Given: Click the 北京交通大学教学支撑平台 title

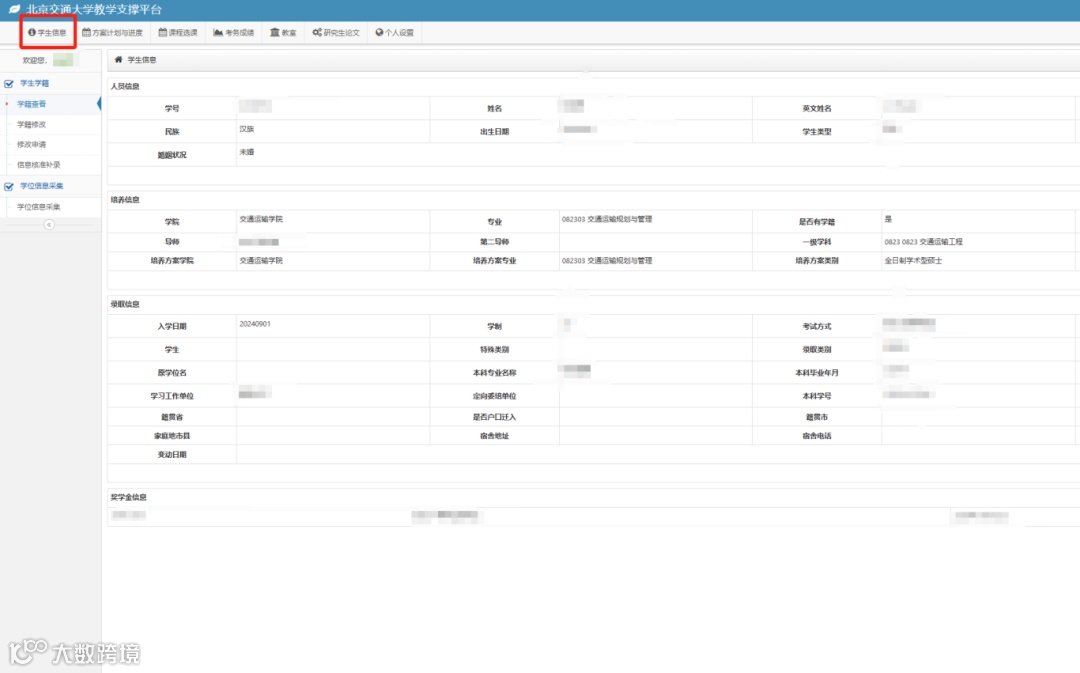Looking at the screenshot, I should click(x=94, y=10).
